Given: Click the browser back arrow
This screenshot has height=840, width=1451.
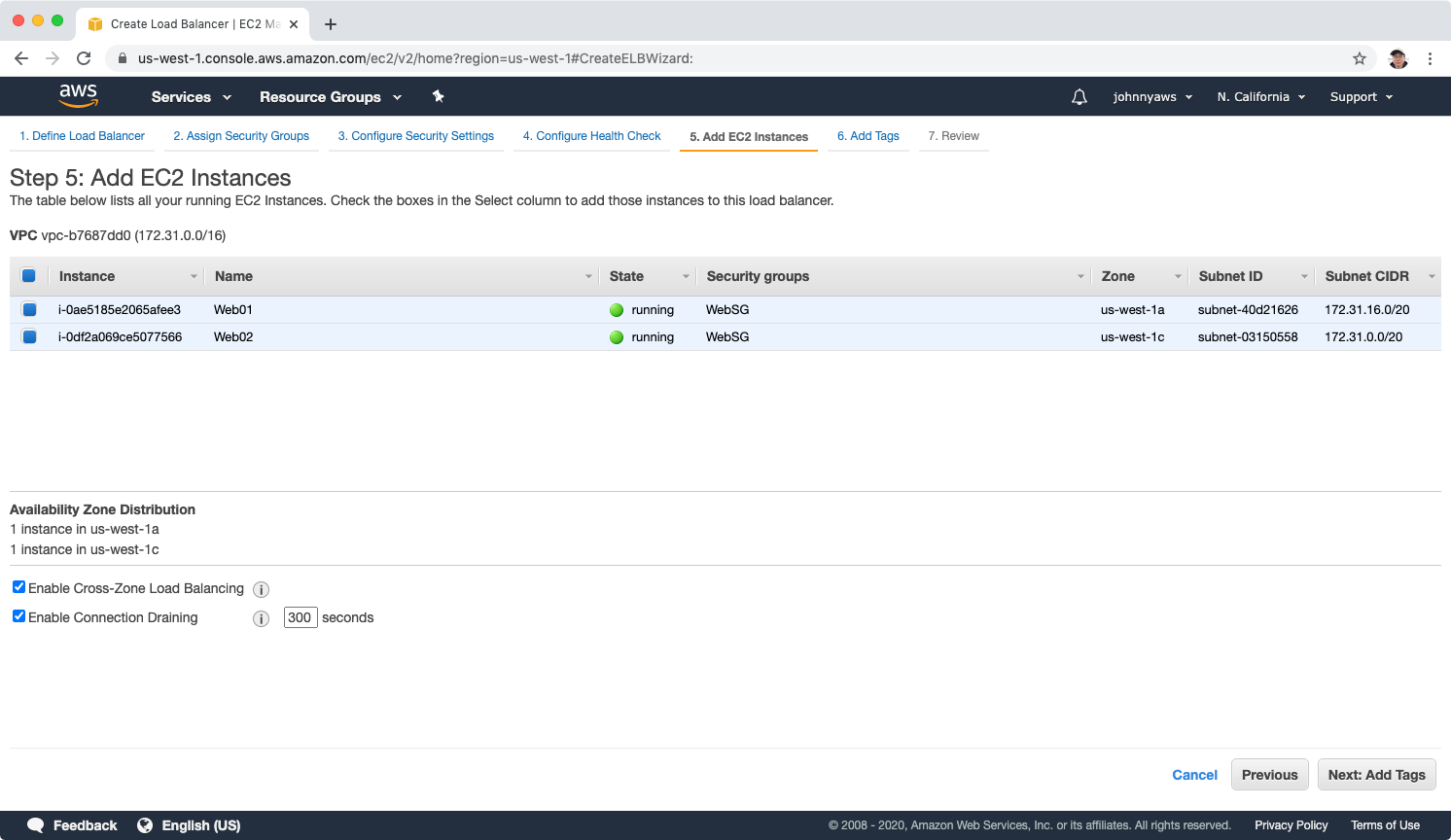Looking at the screenshot, I should tap(21, 58).
